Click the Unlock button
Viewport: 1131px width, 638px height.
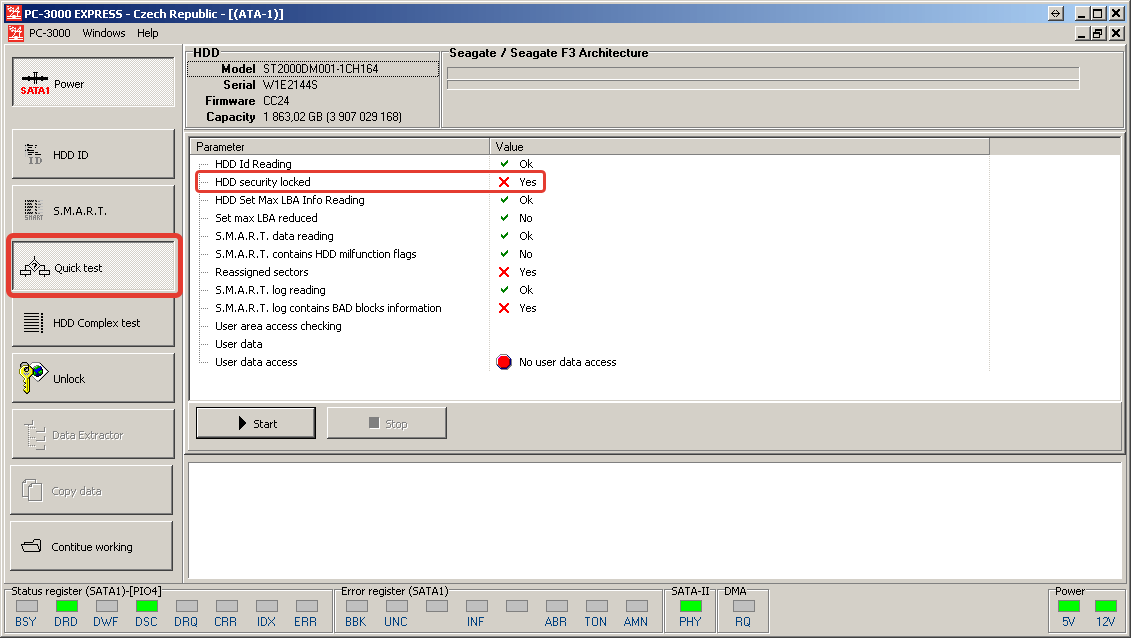click(x=93, y=378)
